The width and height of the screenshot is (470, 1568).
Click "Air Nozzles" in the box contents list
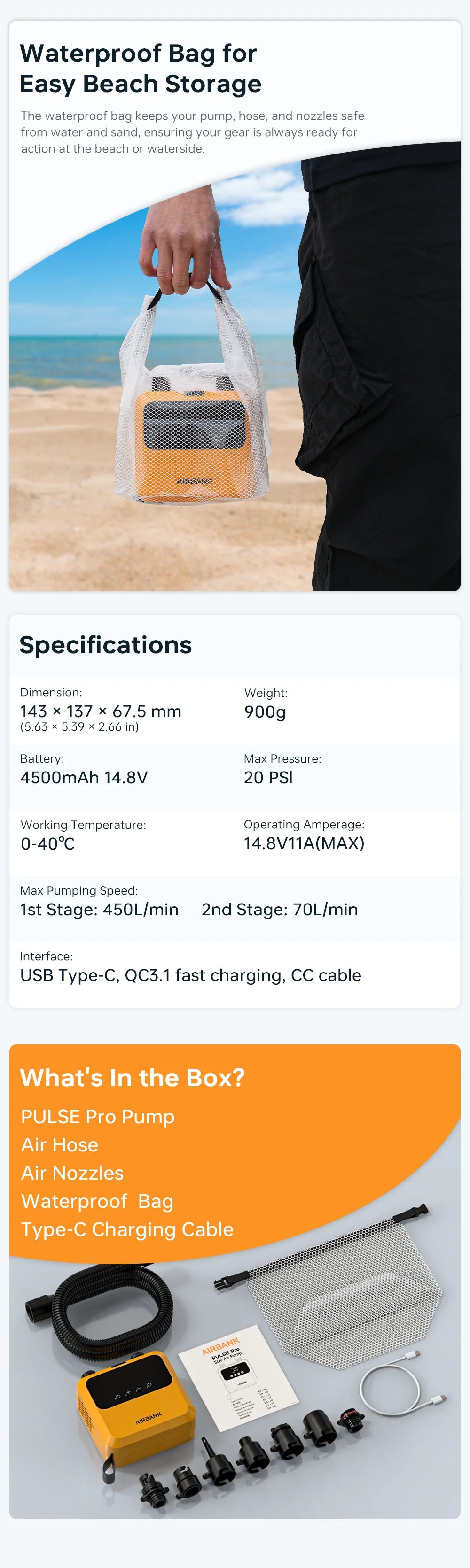click(72, 1173)
